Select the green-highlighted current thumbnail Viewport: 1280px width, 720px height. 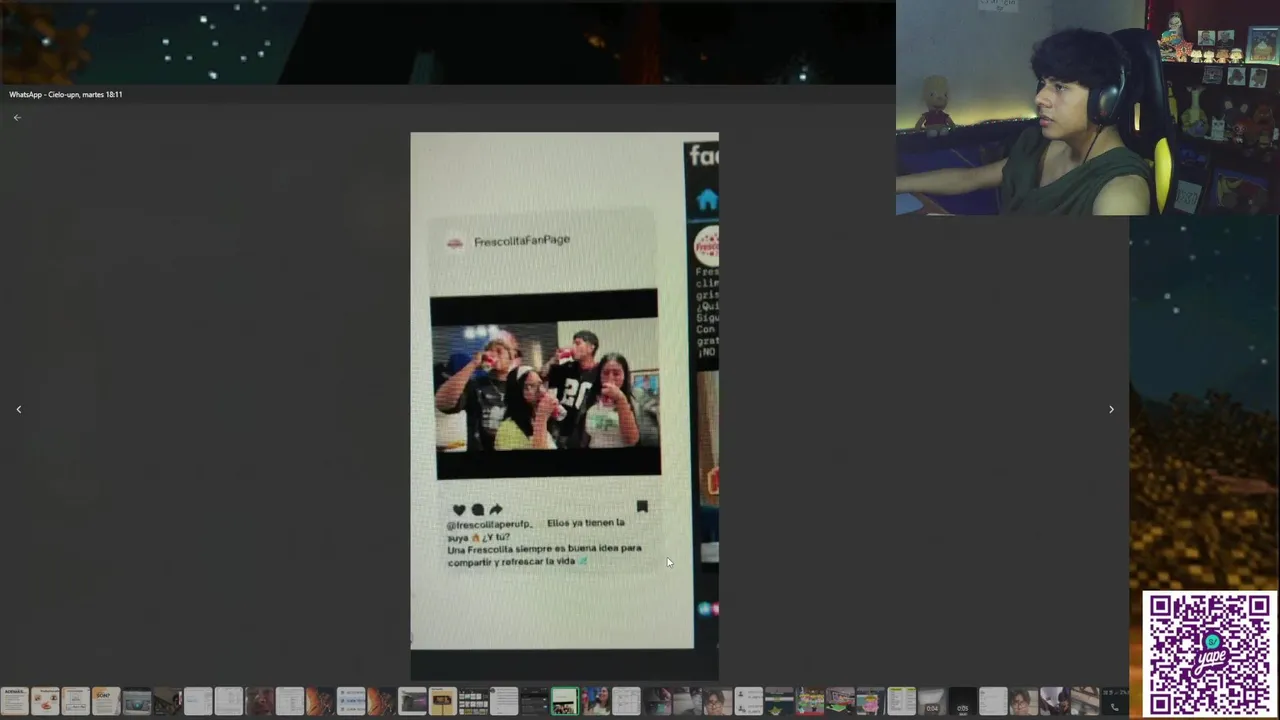565,701
